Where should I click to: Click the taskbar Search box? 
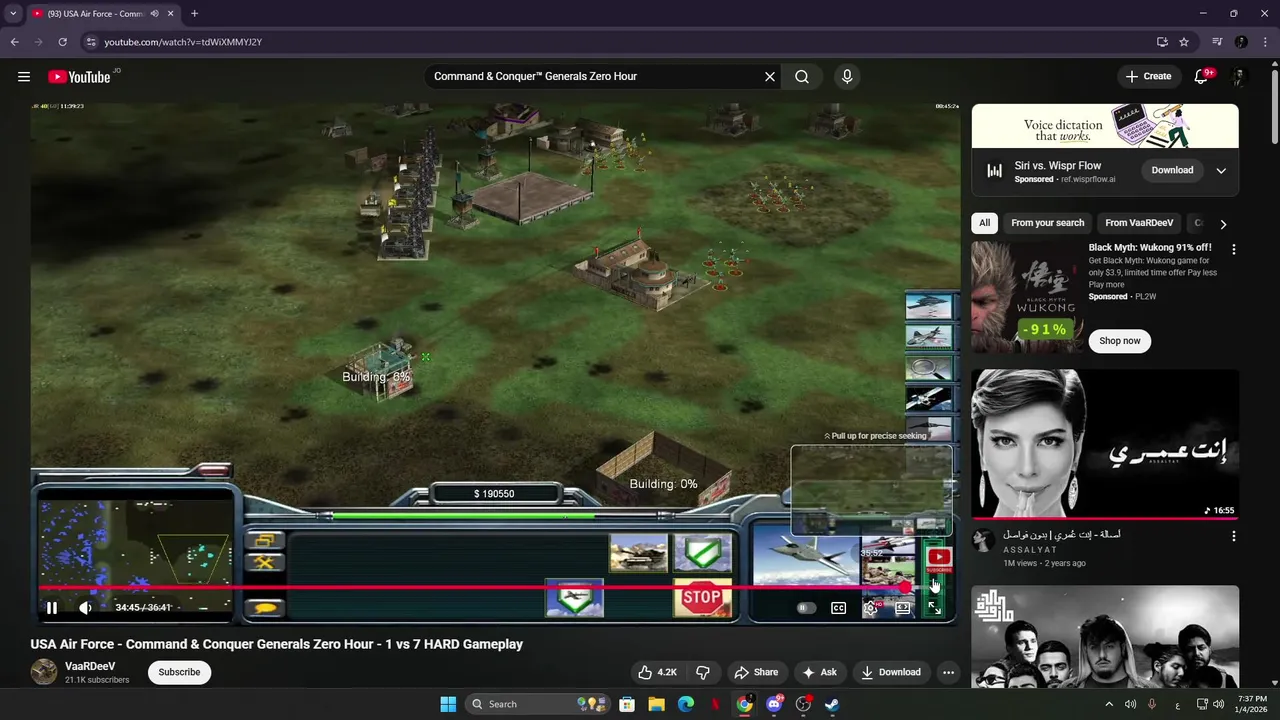point(540,704)
